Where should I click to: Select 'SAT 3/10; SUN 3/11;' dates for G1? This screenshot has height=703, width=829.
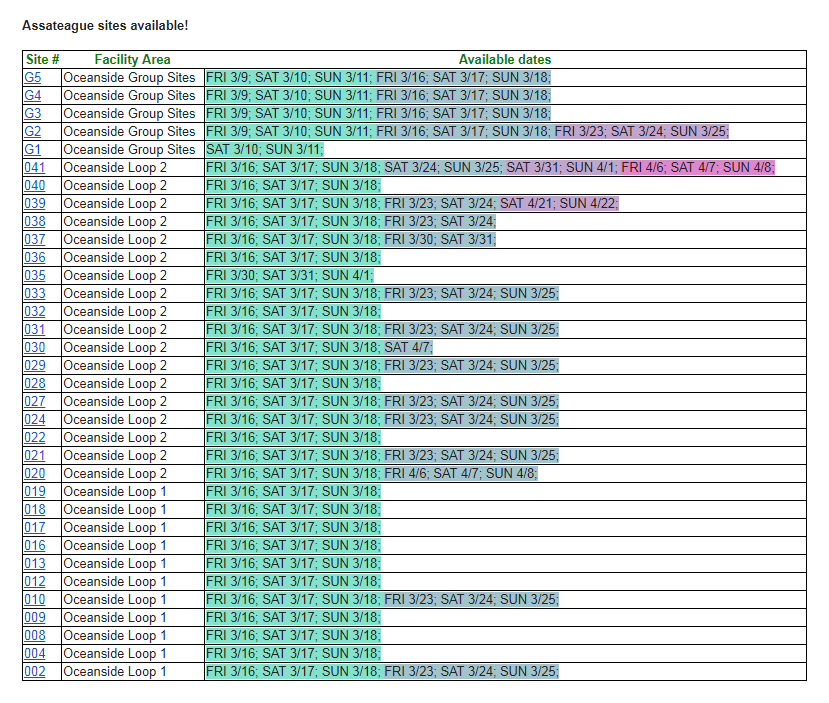(x=264, y=149)
